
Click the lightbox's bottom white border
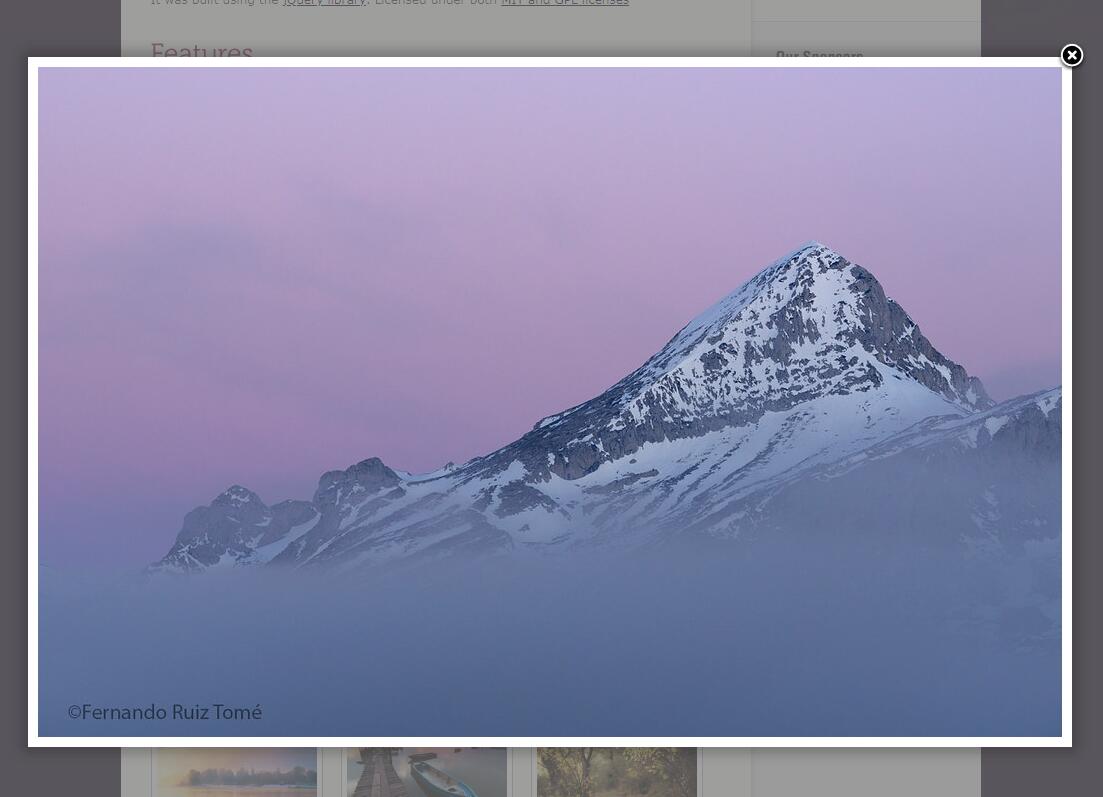tap(550, 742)
